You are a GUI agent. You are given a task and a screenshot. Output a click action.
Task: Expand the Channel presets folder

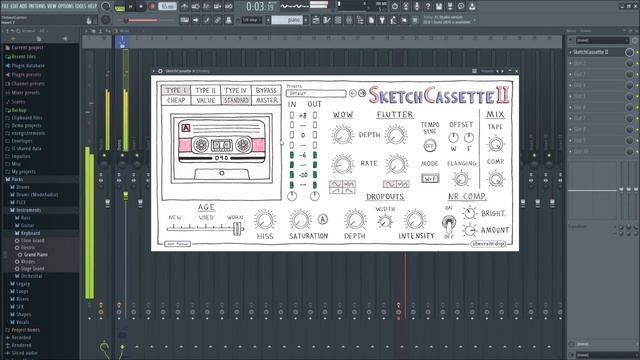click(x=28, y=84)
